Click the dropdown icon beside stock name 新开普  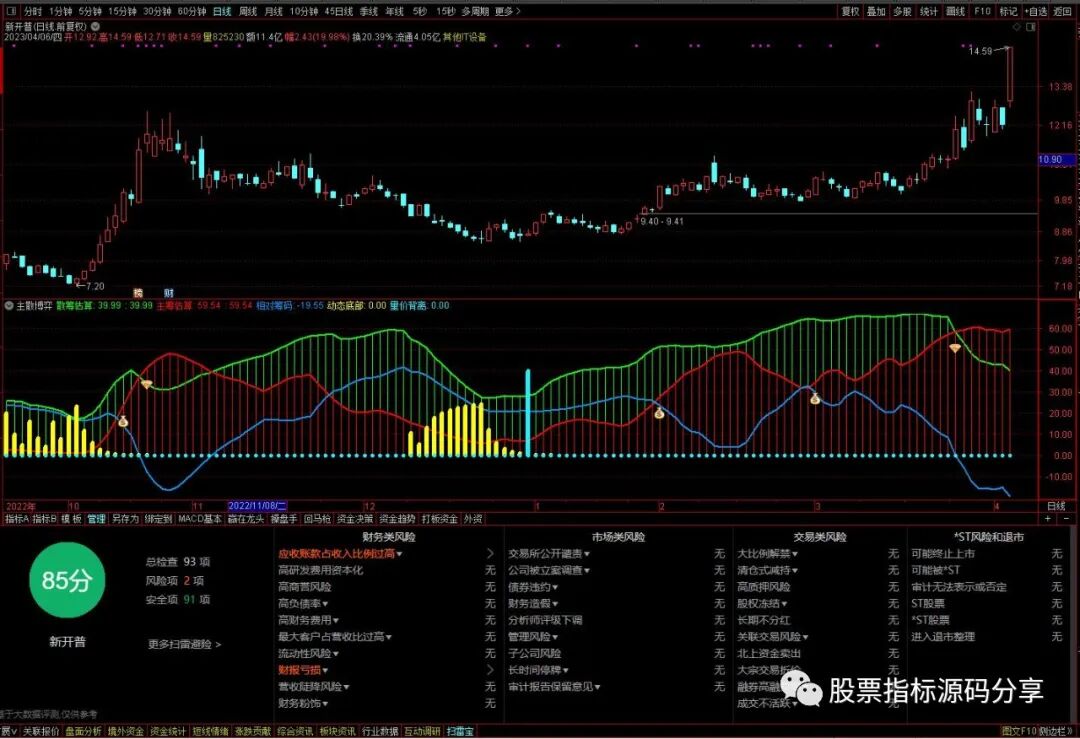pos(95,26)
